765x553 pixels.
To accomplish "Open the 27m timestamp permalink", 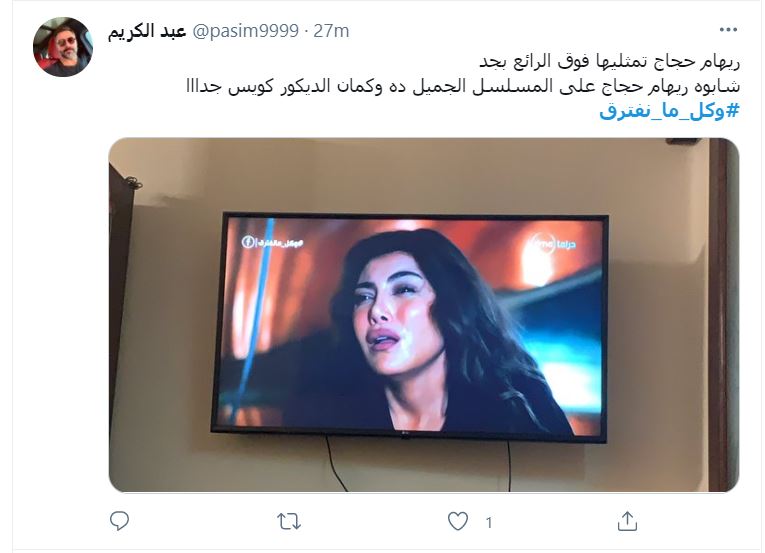I will (331, 31).
